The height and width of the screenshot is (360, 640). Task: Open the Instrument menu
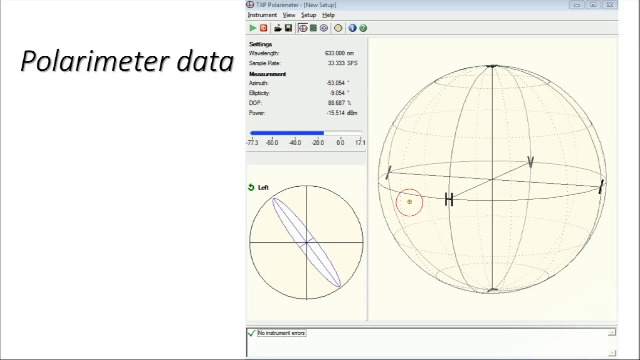tap(262, 15)
